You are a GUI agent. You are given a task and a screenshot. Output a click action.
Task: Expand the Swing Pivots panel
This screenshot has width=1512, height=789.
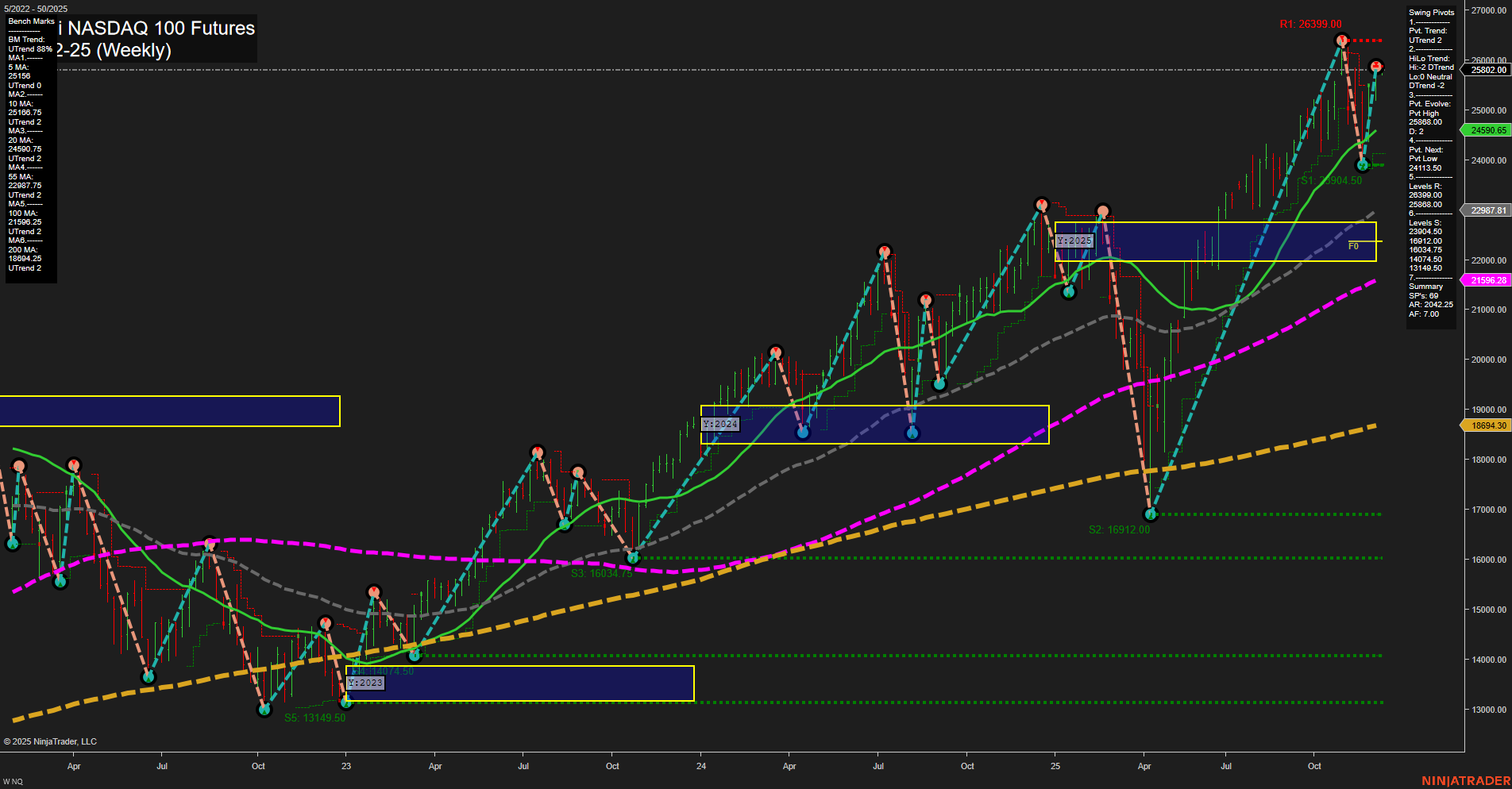1431,12
